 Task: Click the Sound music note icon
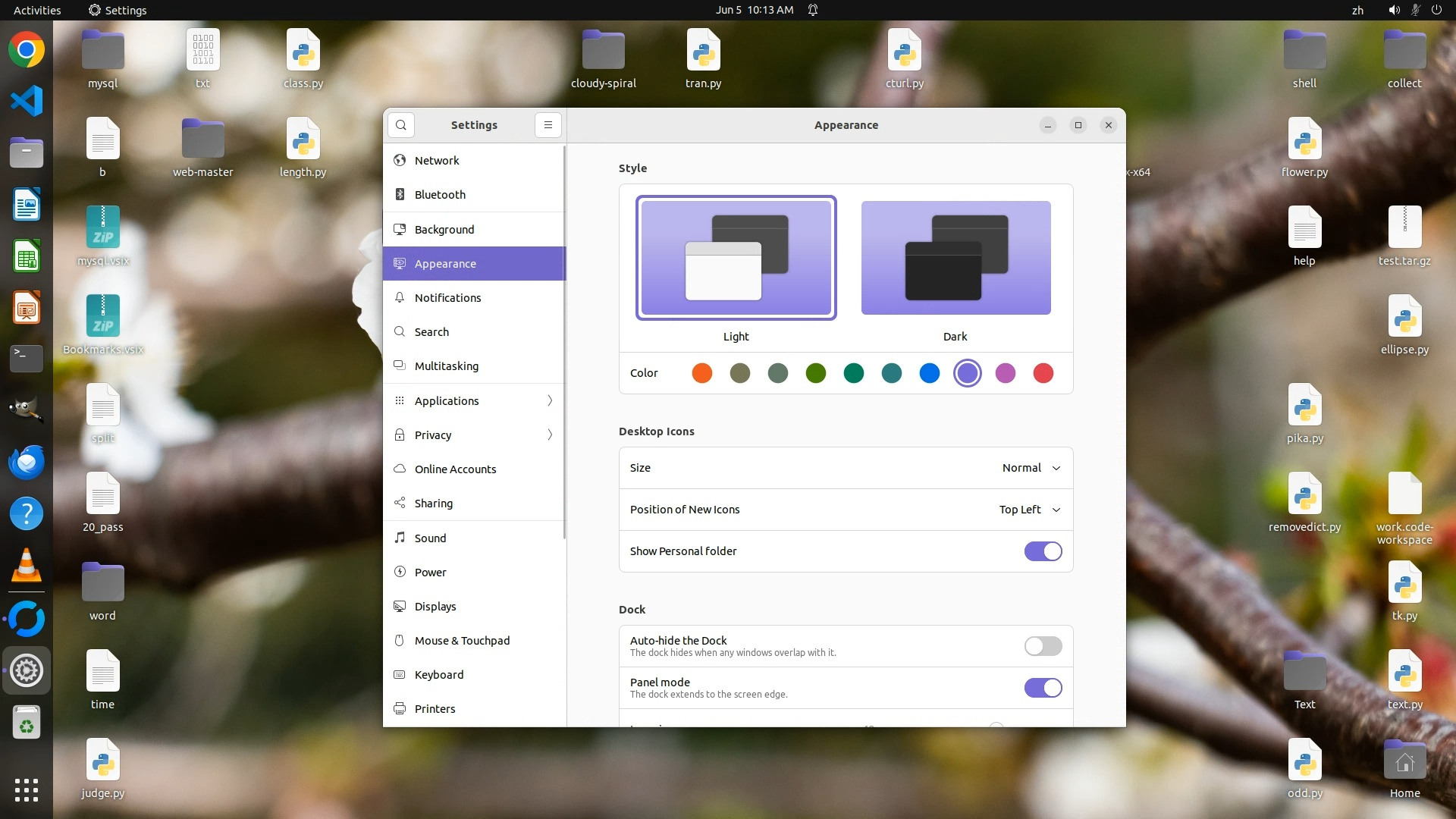point(400,538)
